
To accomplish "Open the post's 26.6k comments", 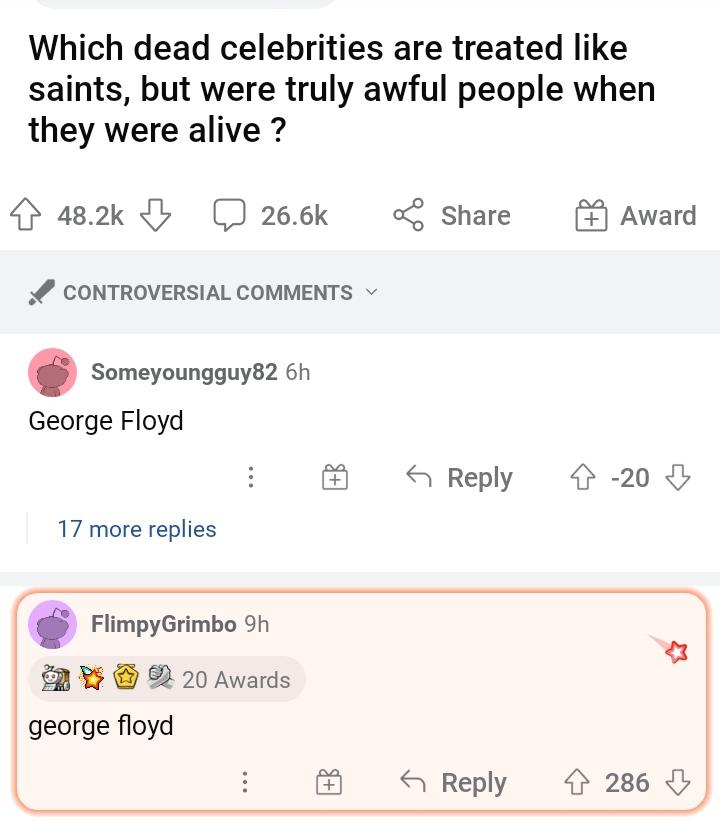I will click(271, 215).
